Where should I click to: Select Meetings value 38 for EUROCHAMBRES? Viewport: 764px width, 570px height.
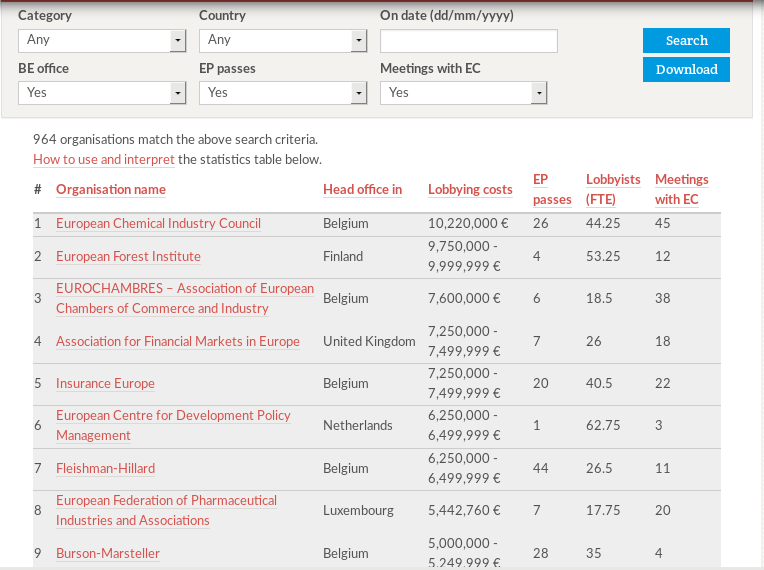tap(663, 298)
